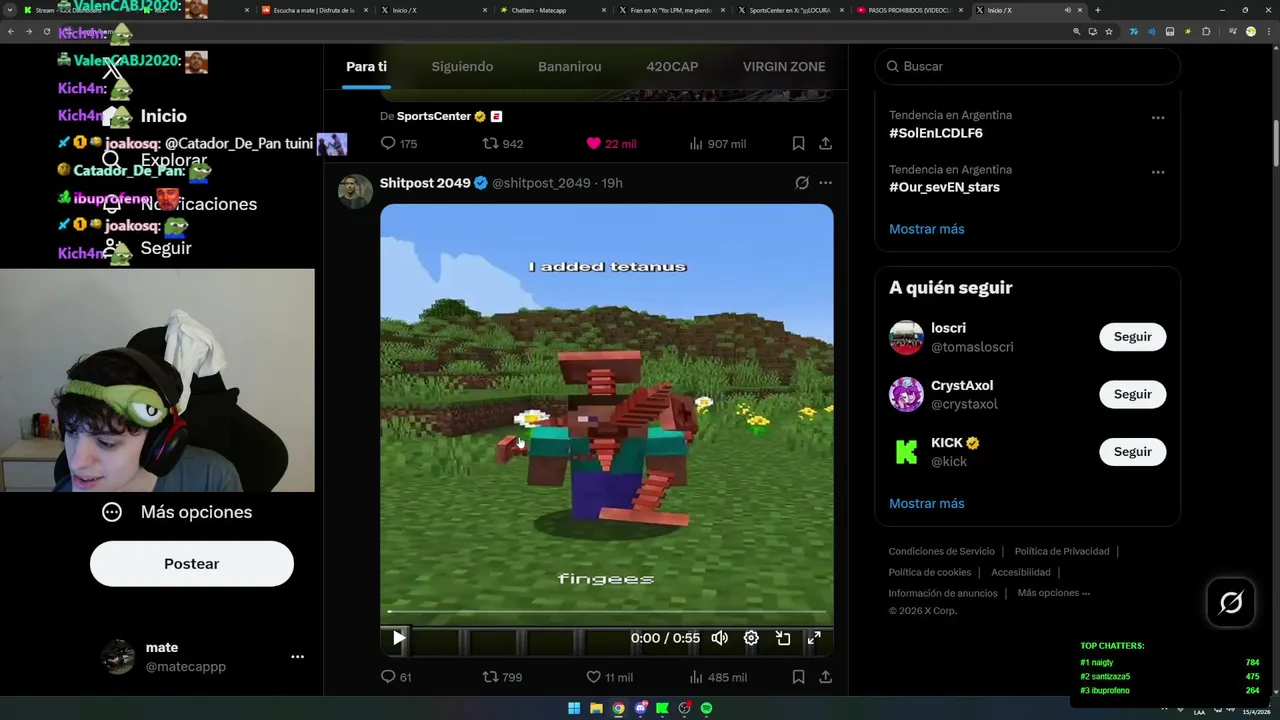The image size is (1280, 720).
Task: Open options for #SolEnLCDLF6 trend
Action: pos(1158,118)
